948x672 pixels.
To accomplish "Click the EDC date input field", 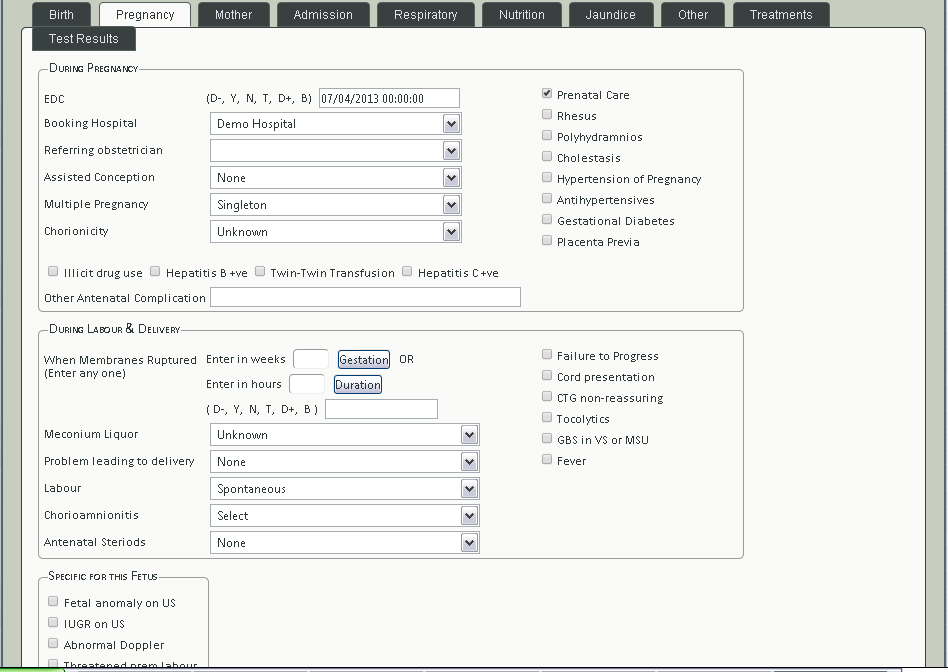I will tap(389, 98).
